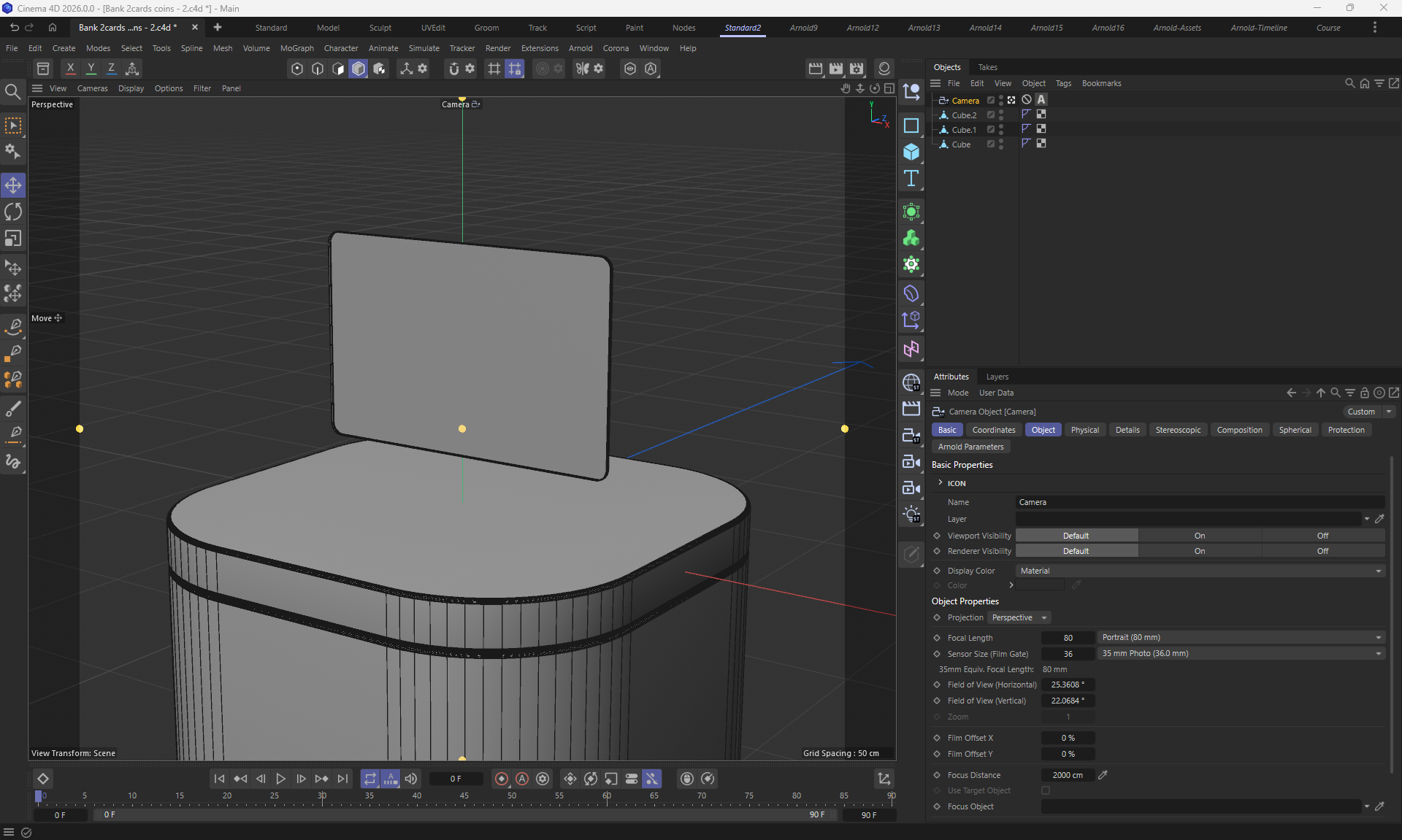Open the Focal Length preset dropdown

[1240, 637]
